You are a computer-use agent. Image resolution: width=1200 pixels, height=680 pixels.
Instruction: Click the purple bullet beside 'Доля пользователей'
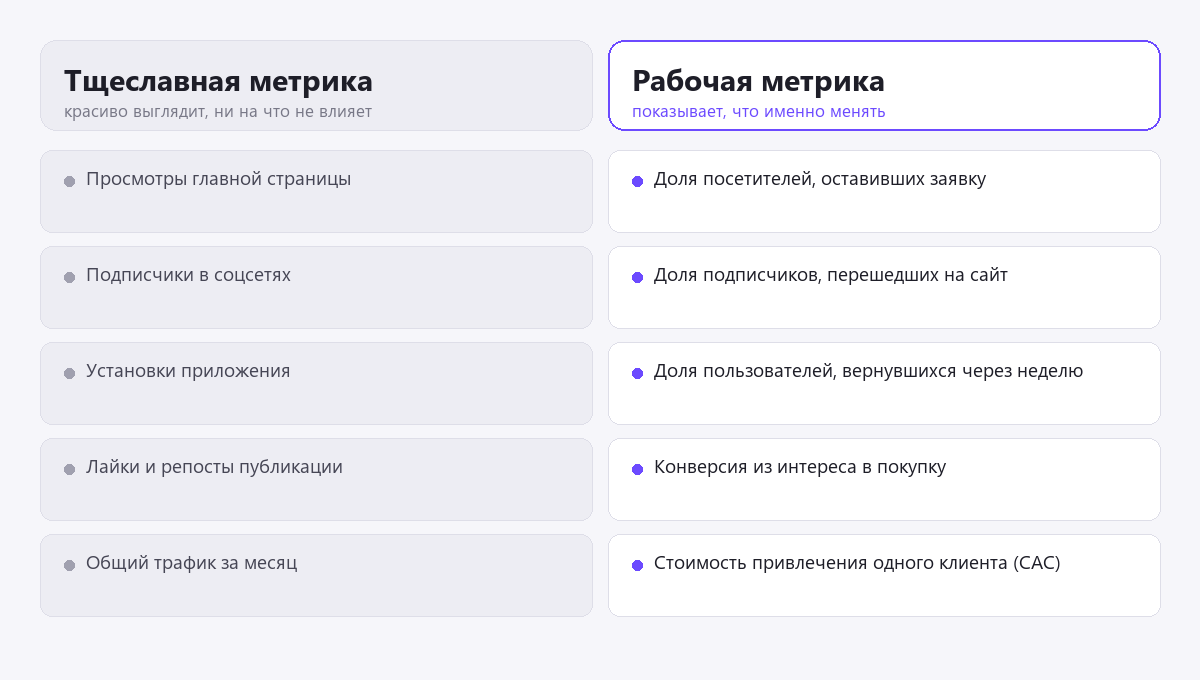[x=638, y=373]
